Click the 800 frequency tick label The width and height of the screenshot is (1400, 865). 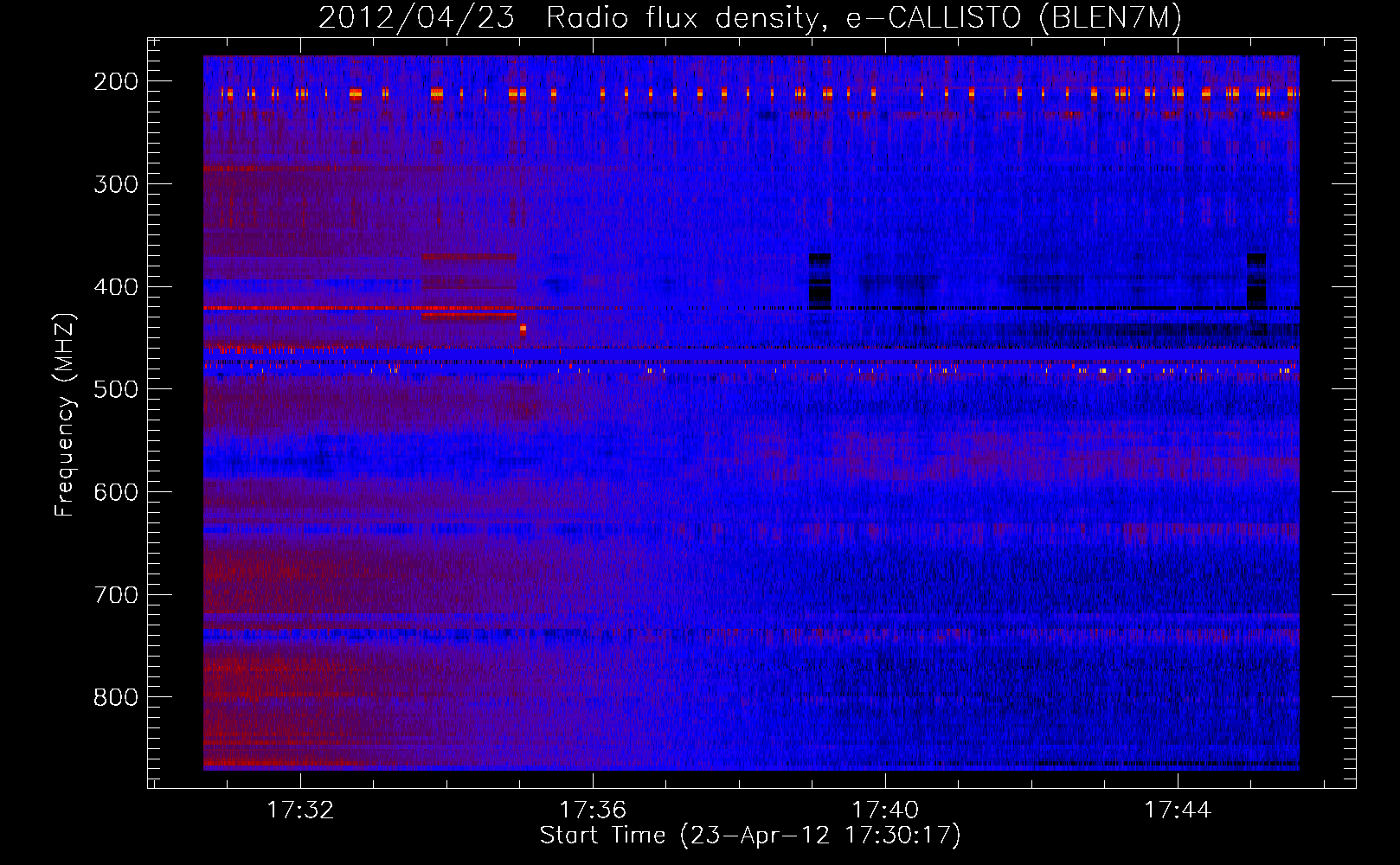tap(116, 697)
